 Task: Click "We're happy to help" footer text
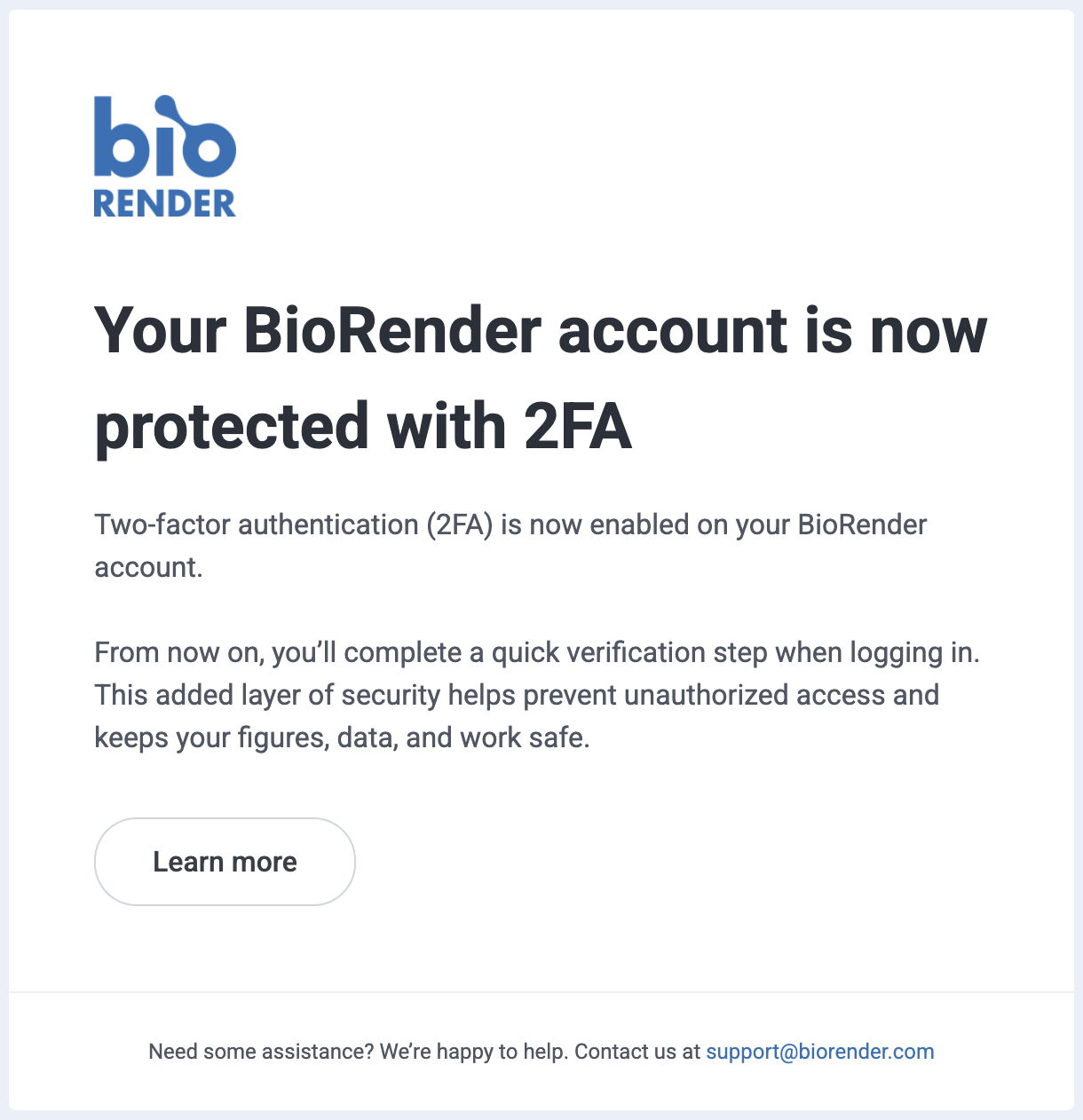click(473, 1052)
